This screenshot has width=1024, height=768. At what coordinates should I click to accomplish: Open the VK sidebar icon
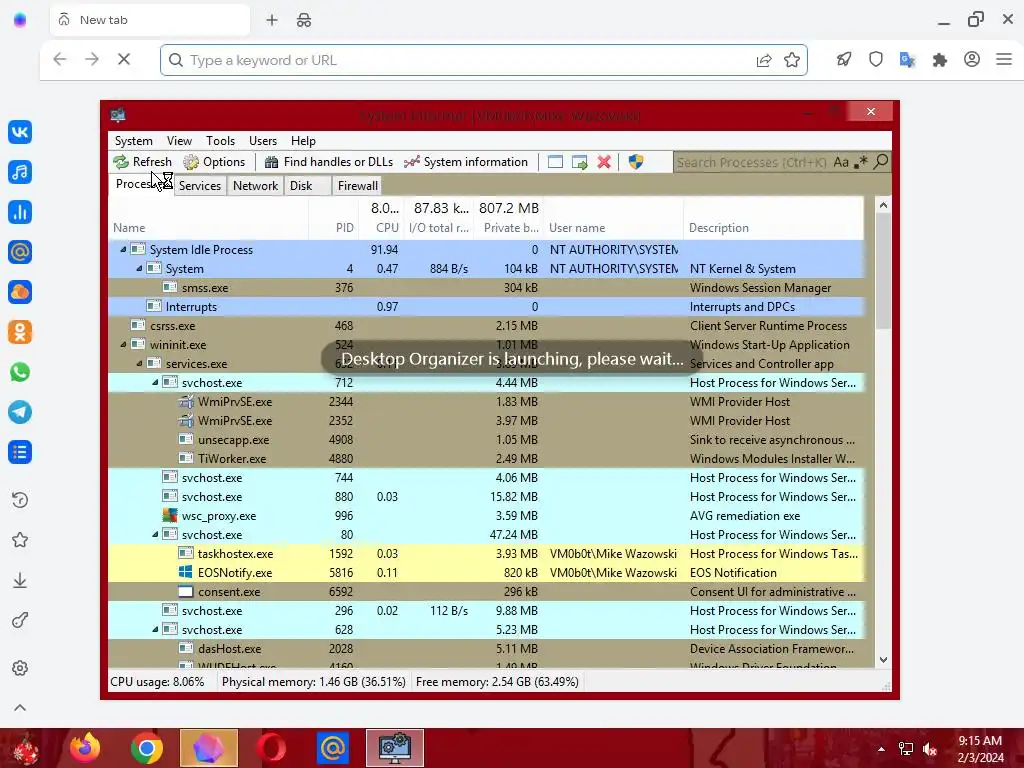tap(20, 132)
